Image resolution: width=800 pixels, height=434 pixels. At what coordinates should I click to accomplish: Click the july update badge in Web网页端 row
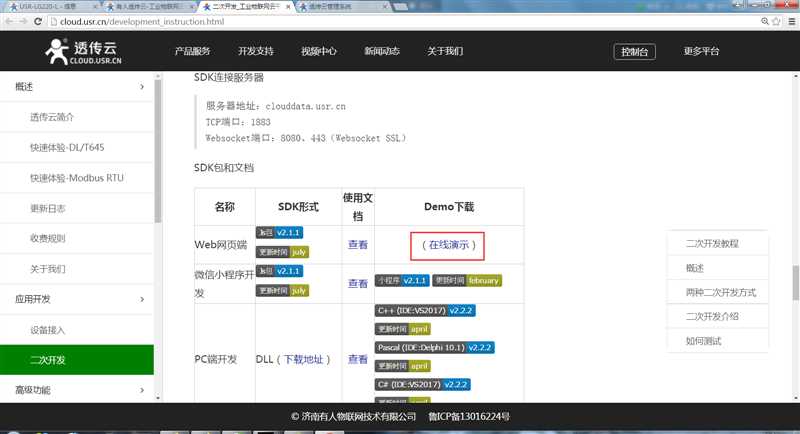pyautogui.click(x=282, y=252)
